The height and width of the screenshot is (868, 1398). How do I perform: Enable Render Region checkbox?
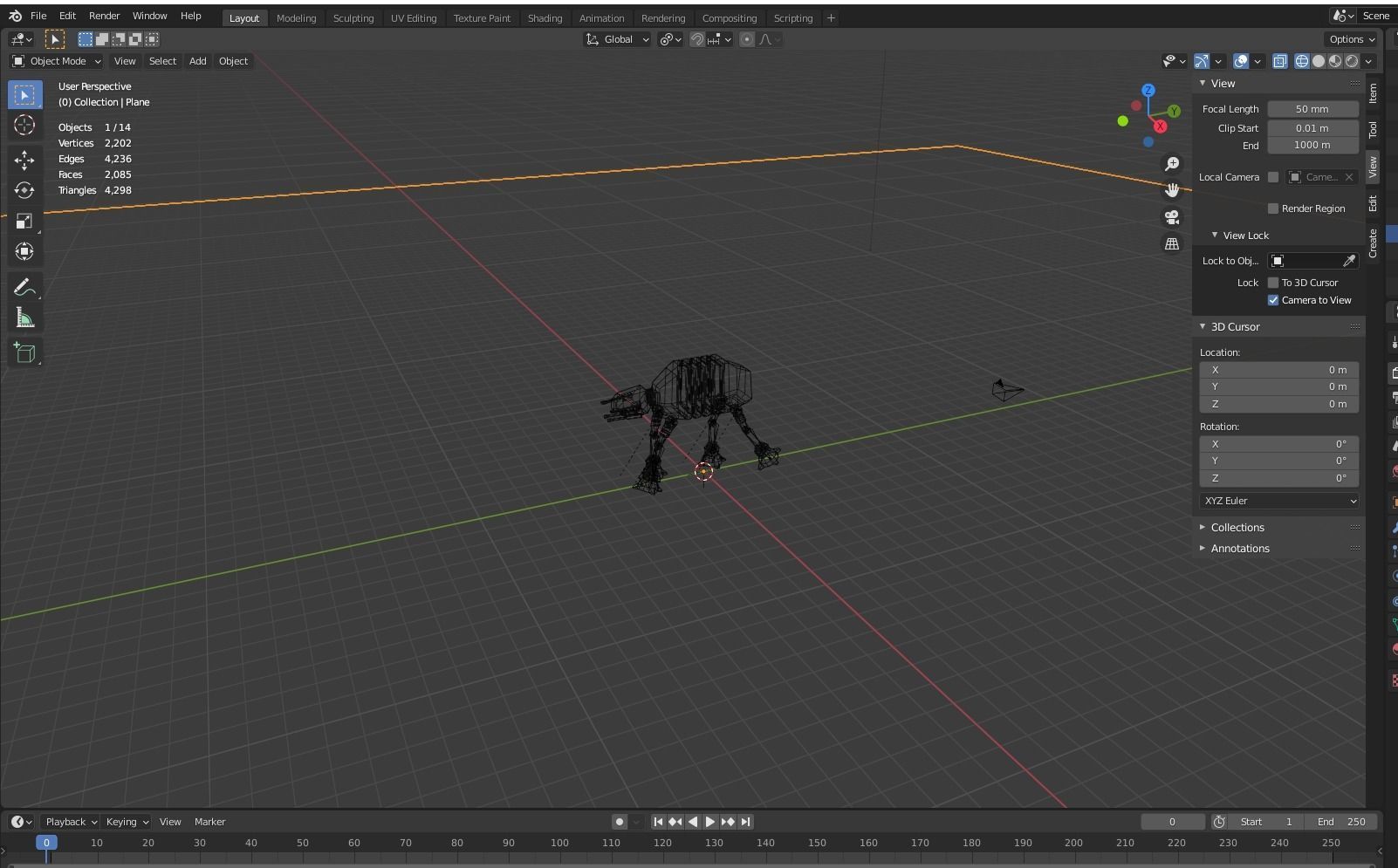[x=1273, y=208]
